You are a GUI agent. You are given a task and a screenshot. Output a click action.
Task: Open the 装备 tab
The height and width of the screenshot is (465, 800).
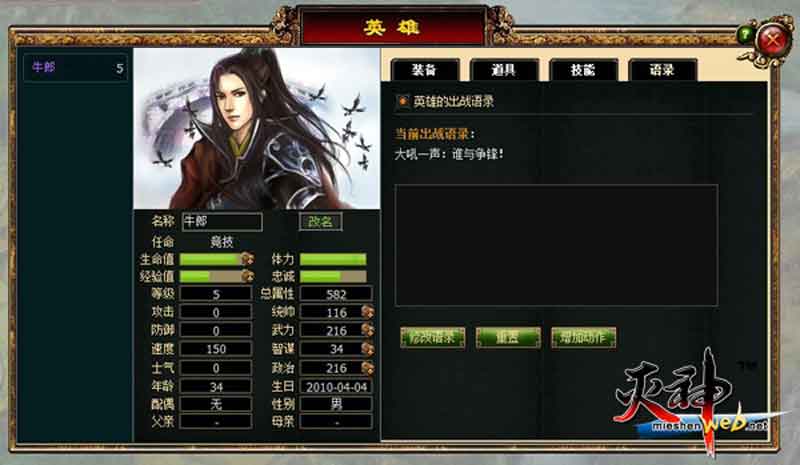pyautogui.click(x=425, y=70)
